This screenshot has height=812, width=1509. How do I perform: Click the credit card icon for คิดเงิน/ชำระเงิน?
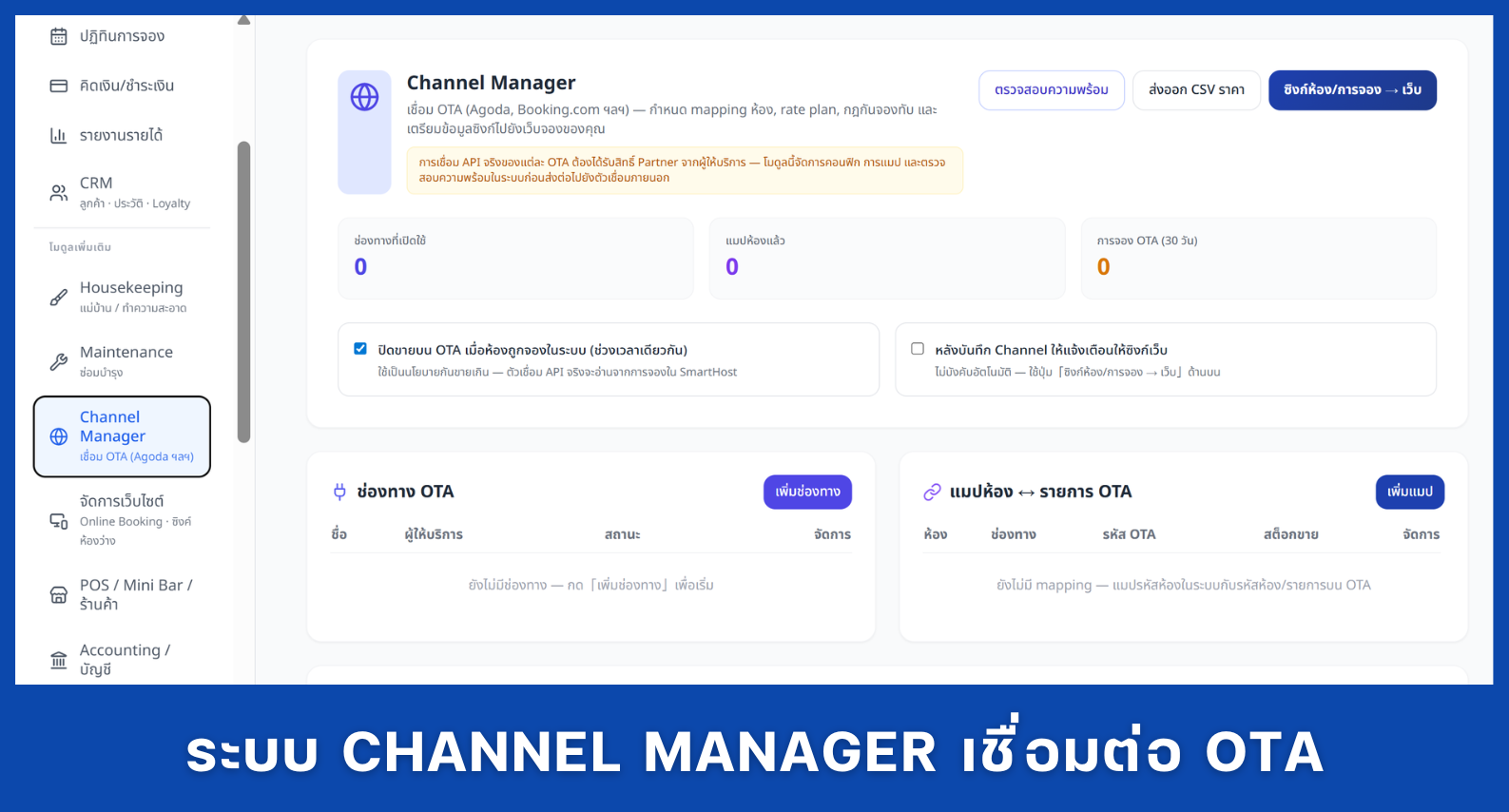pyautogui.click(x=59, y=86)
